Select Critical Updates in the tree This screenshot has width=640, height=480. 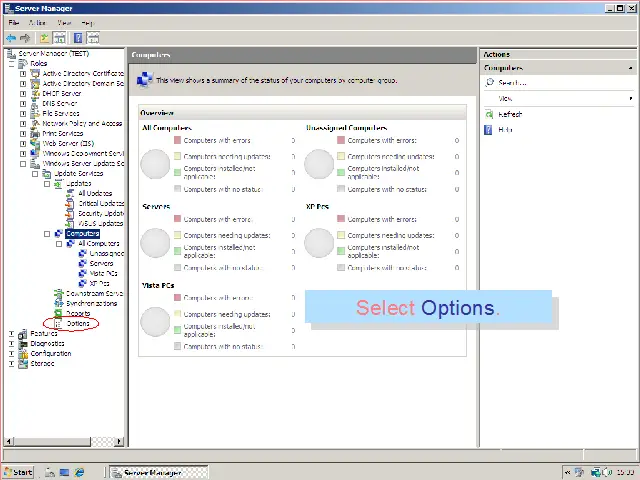(101, 203)
